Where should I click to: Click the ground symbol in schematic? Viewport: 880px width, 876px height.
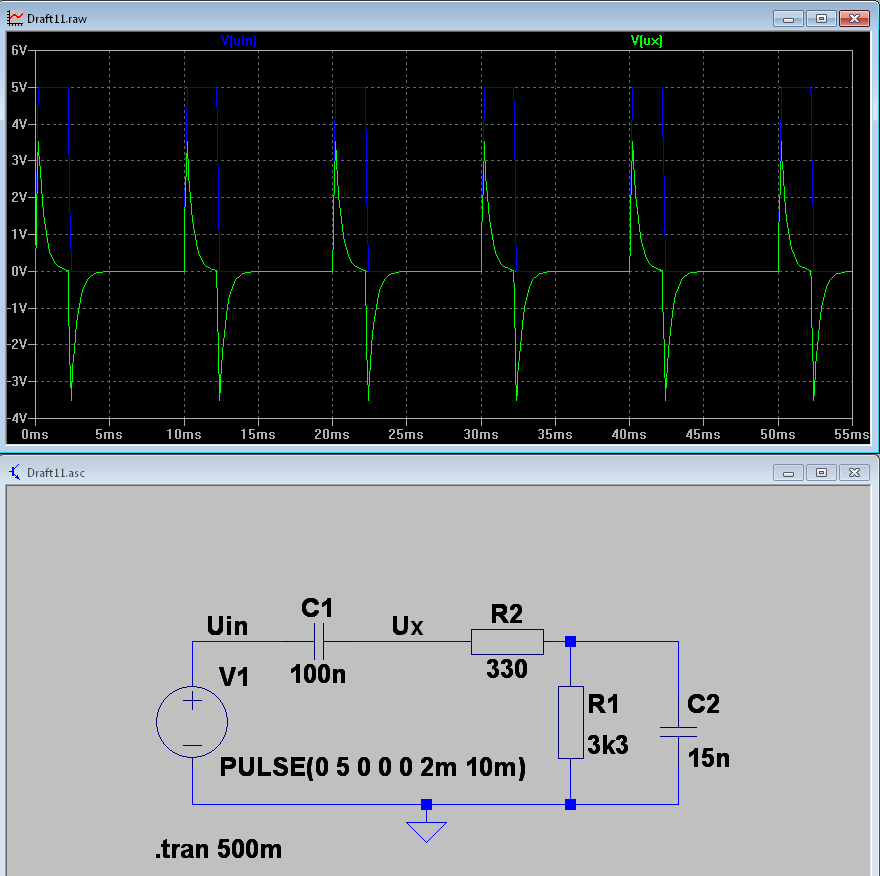click(427, 832)
